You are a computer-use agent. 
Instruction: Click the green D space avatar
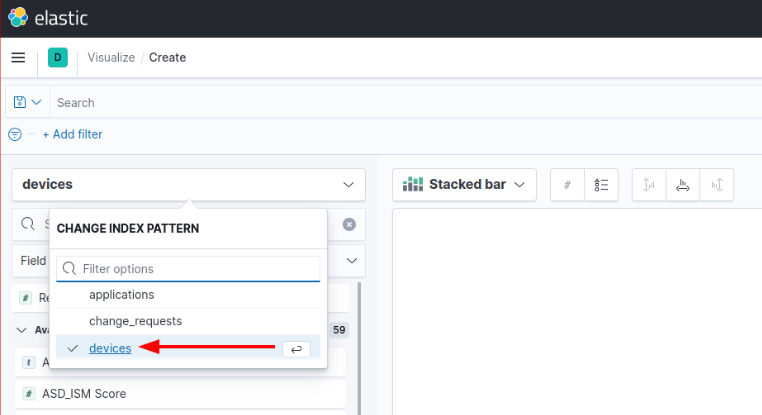click(x=57, y=58)
